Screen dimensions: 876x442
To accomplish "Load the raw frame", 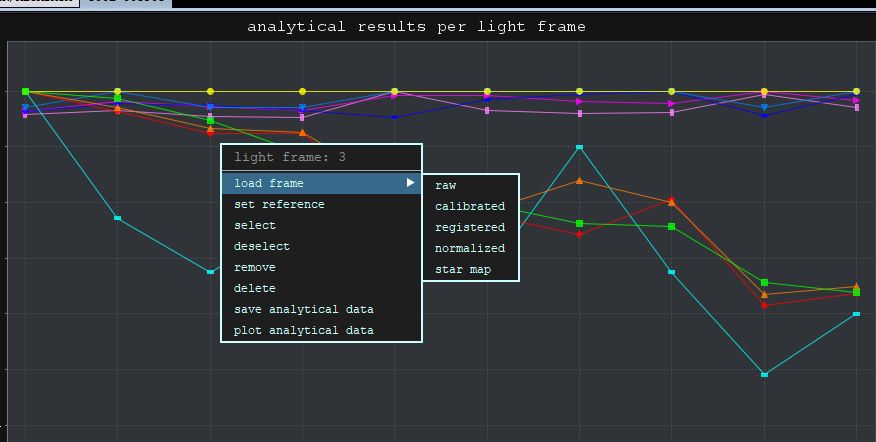I will 471,186.
